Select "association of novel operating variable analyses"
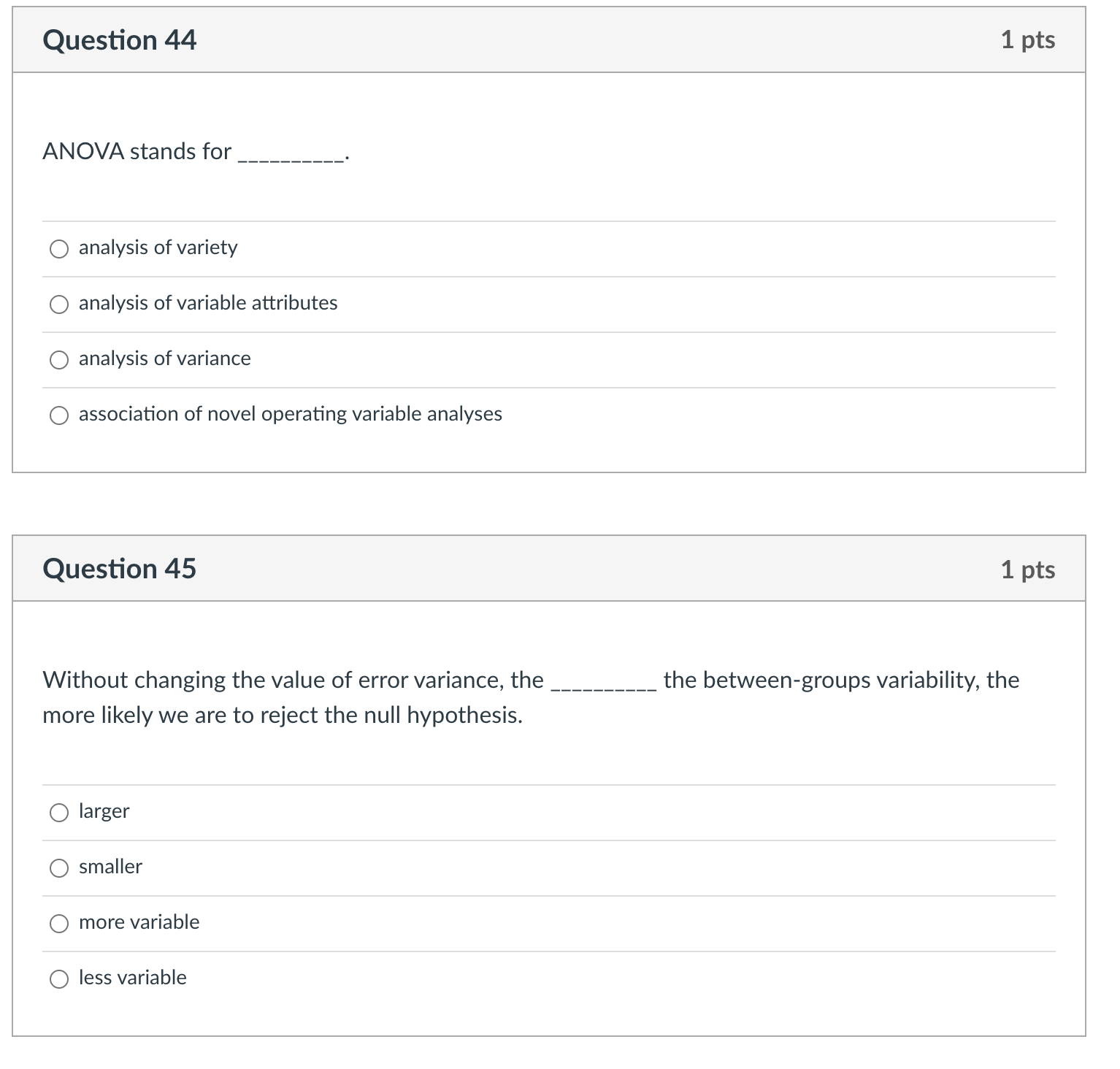 [60, 415]
